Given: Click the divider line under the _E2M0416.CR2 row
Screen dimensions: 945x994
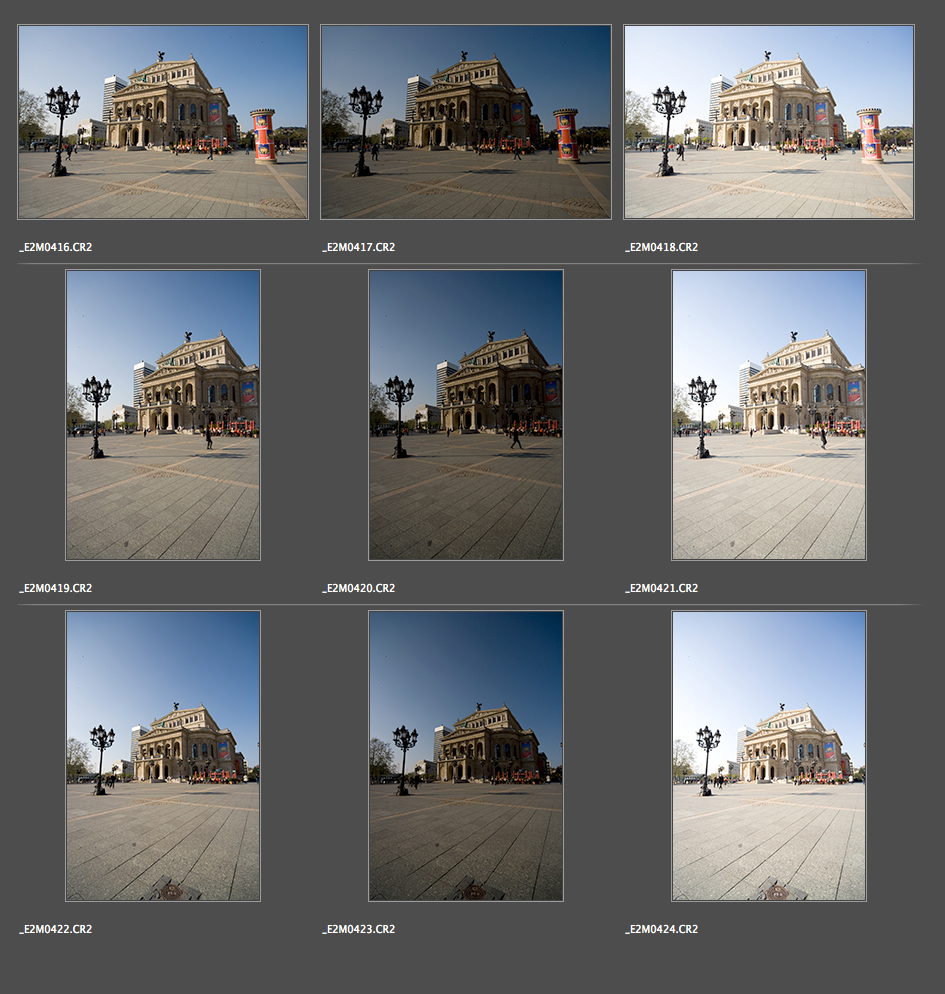Looking at the screenshot, I should [x=468, y=263].
